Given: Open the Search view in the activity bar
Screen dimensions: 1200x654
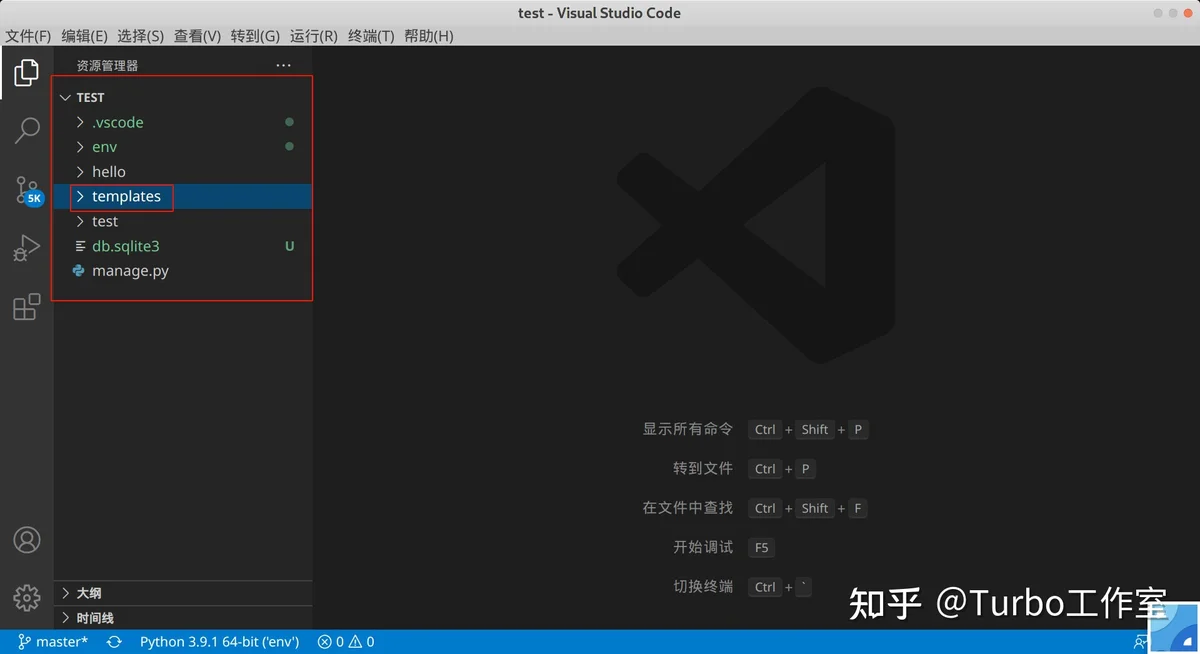Looking at the screenshot, I should pyautogui.click(x=27, y=130).
